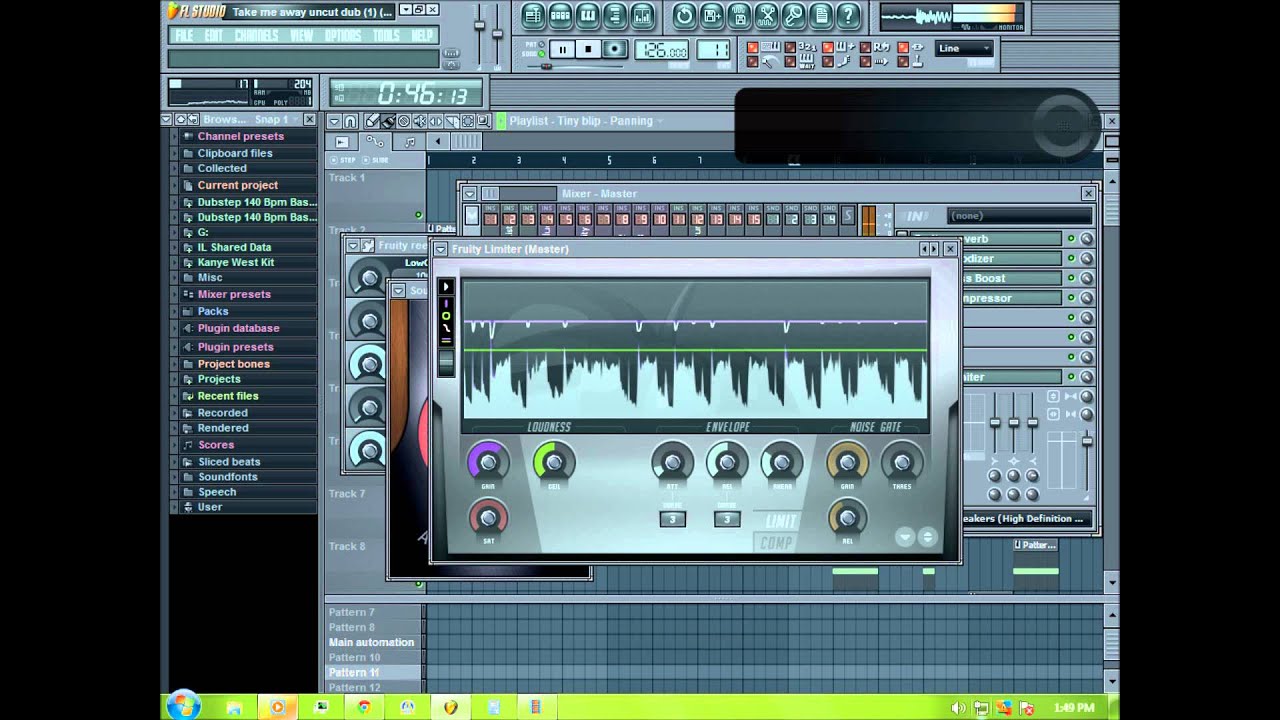The width and height of the screenshot is (1280, 720).
Task: Open the Fruity Limiter window options arrow
Action: 440,249
